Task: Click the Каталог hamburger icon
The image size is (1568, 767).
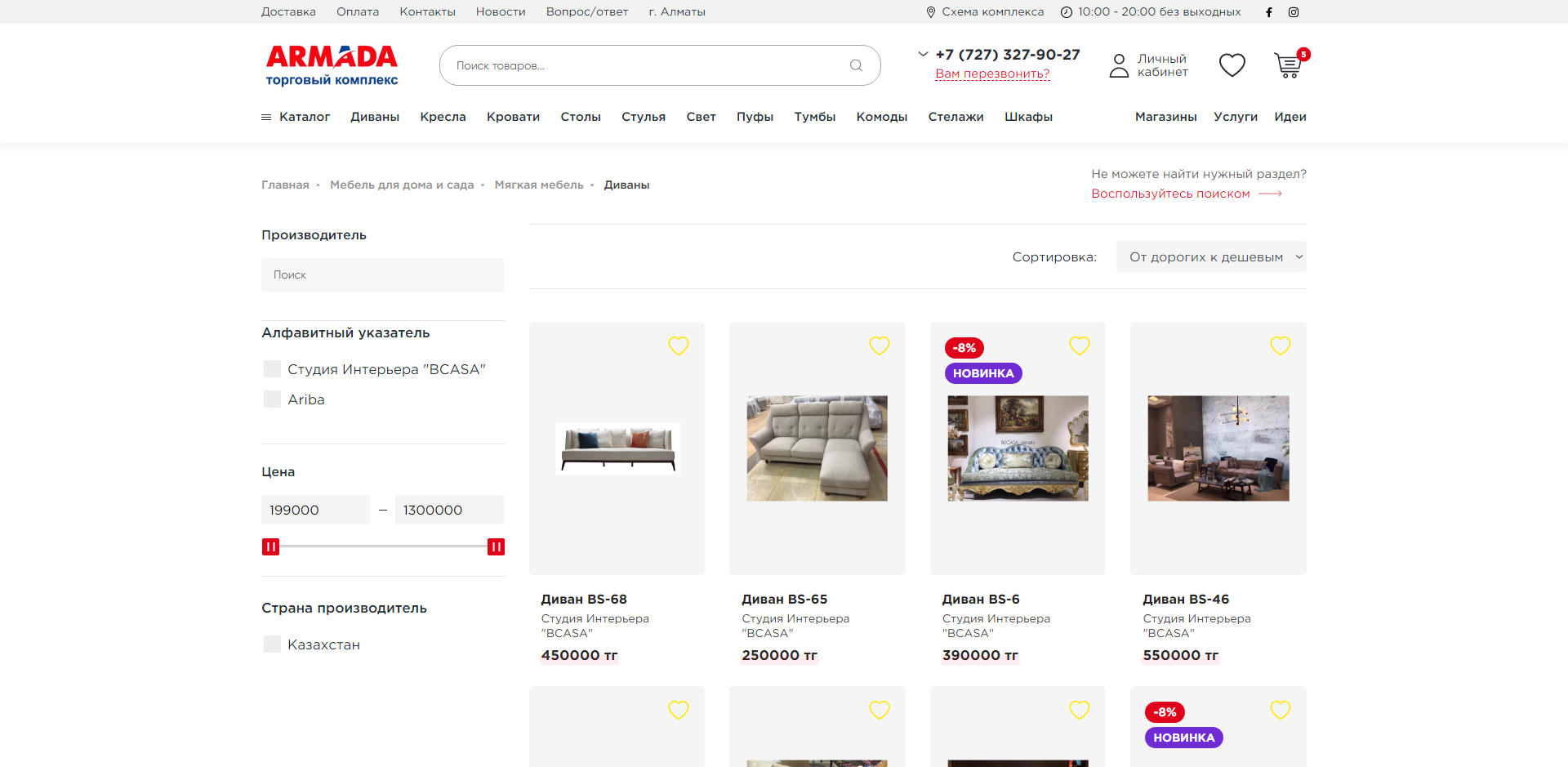Action: [266, 117]
